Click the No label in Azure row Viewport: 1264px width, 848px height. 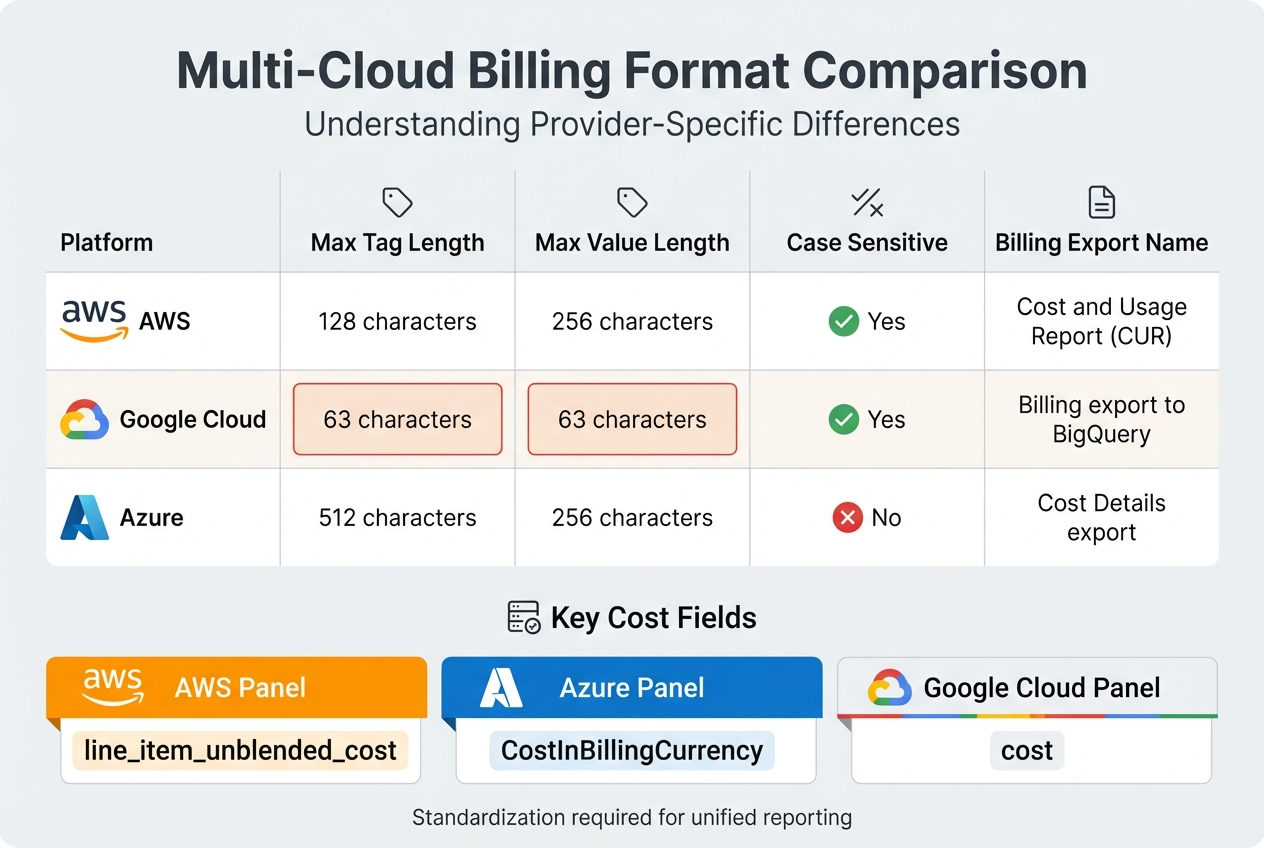(x=886, y=518)
